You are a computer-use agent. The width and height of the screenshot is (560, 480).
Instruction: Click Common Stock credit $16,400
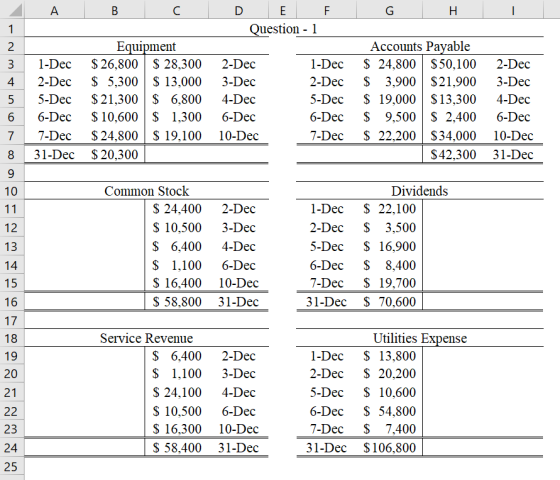click(177, 283)
